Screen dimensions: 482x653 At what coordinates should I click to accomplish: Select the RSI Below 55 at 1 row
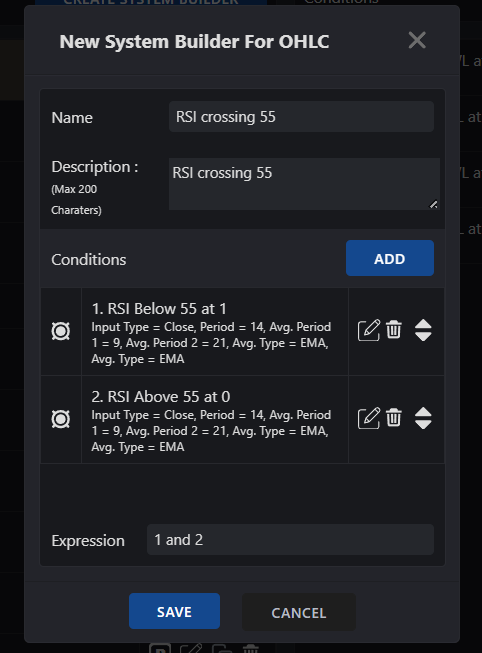(215, 332)
